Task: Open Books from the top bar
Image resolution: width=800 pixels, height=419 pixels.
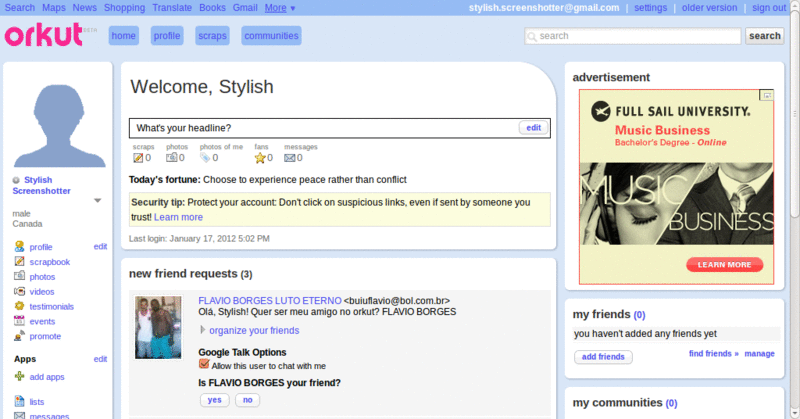Action: click(x=212, y=8)
